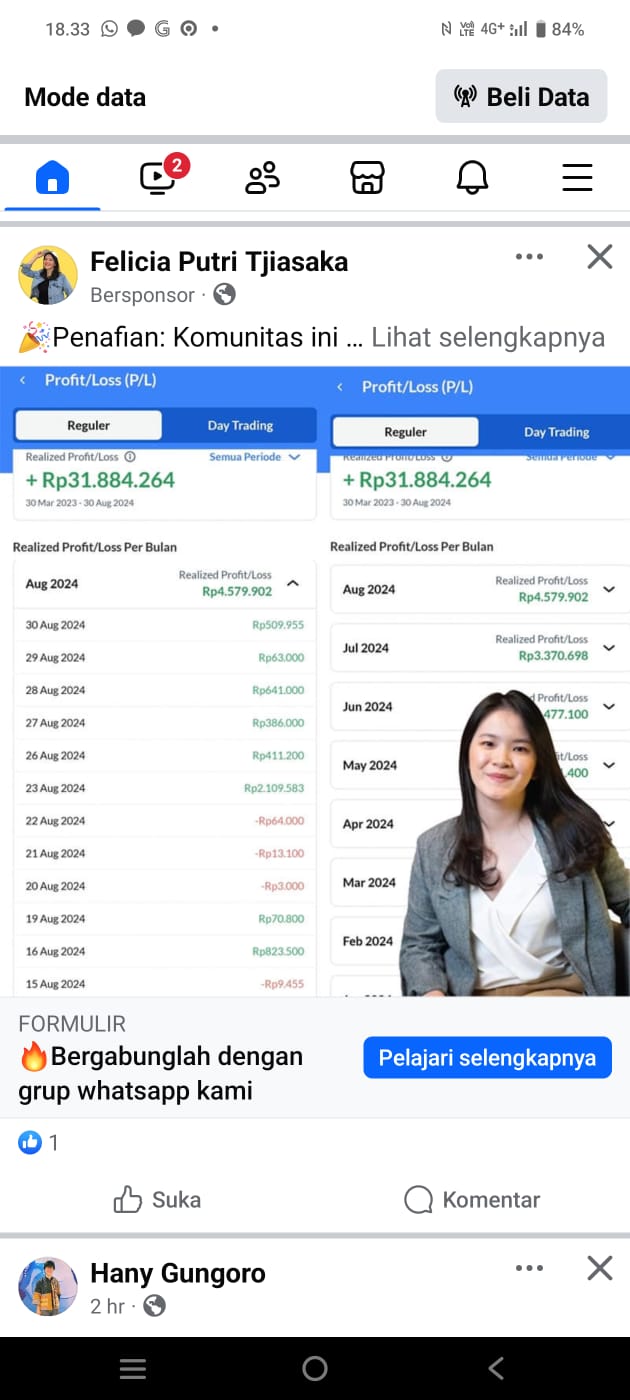Open the hamburger menu icon

[577, 178]
